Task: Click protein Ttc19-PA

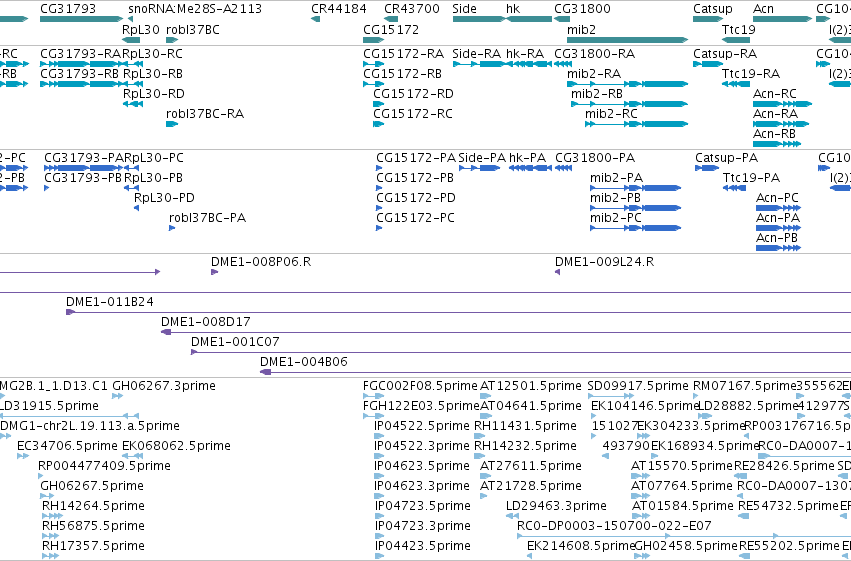Action: point(751,177)
